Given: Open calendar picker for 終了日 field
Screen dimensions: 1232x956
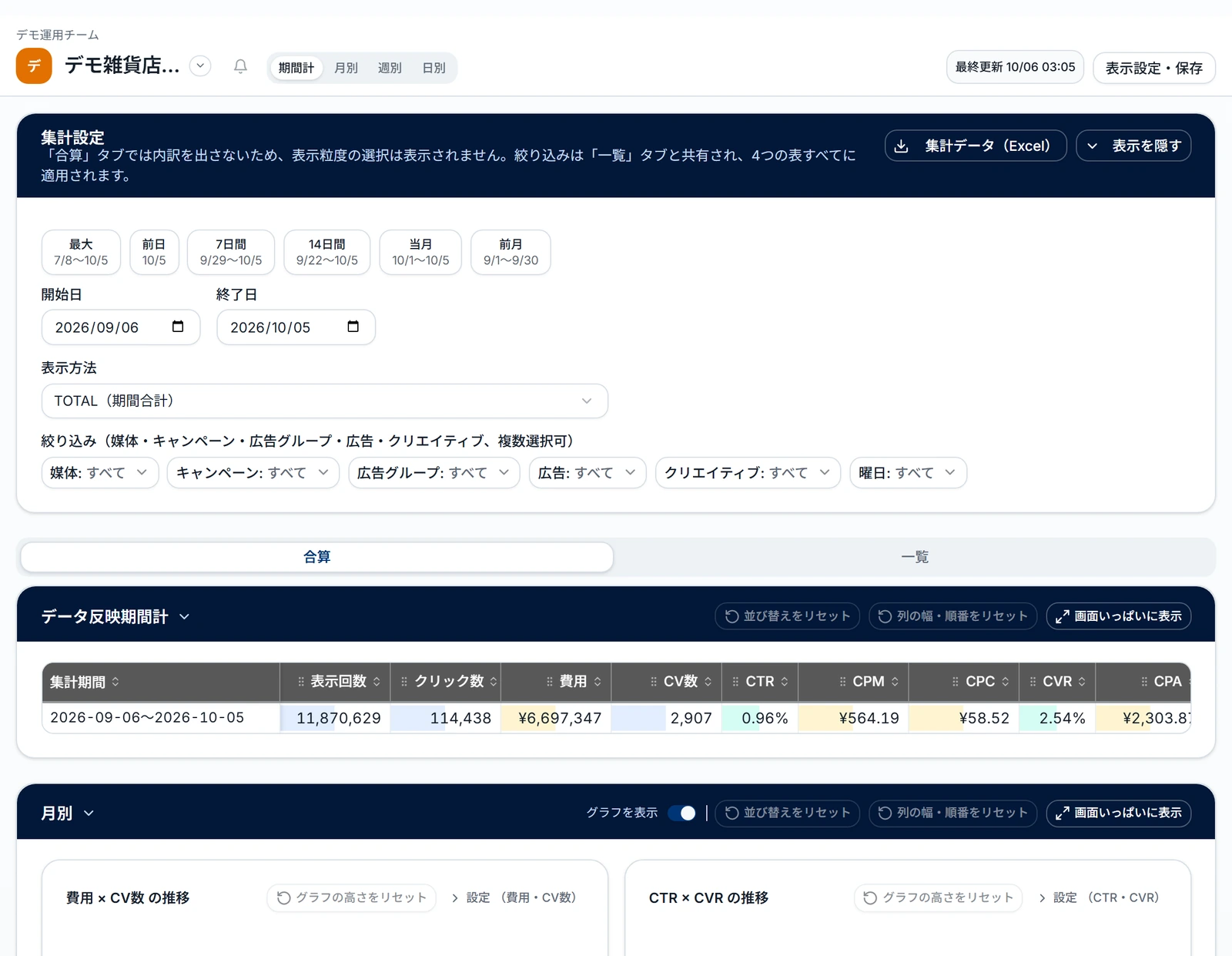Looking at the screenshot, I should (353, 327).
